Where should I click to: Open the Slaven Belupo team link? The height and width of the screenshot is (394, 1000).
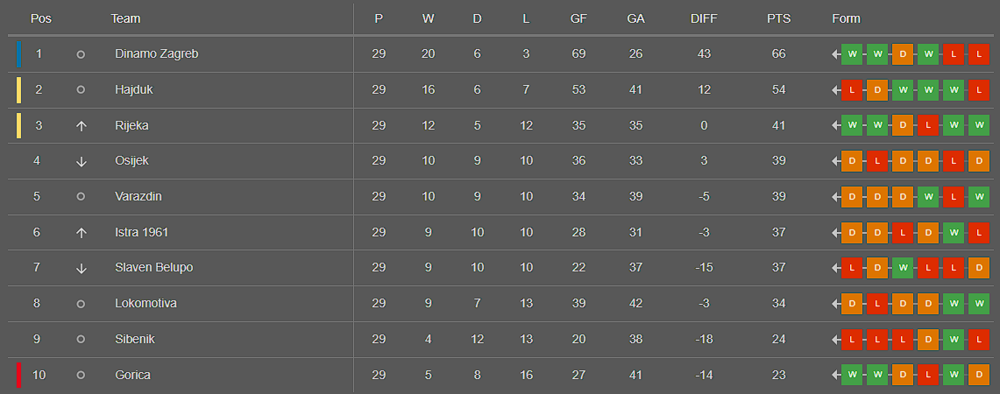click(x=154, y=268)
